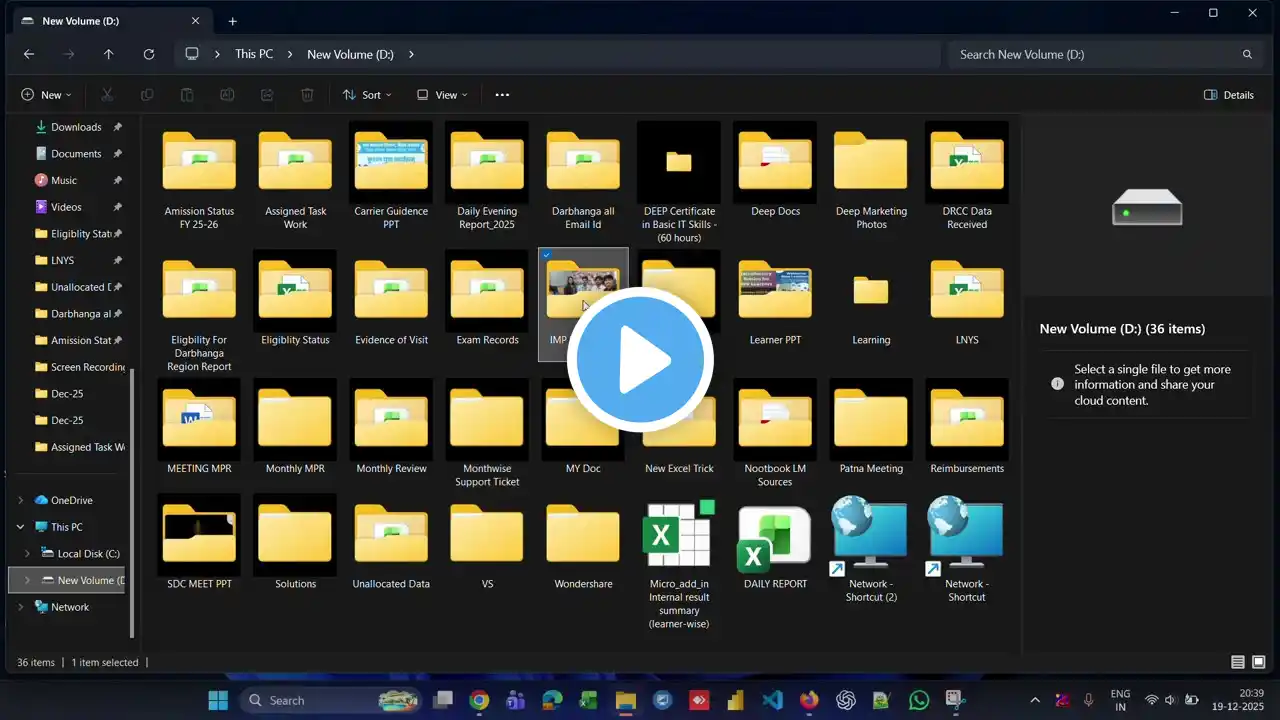Open the View dropdown menu
Viewport: 1280px width, 720px height.
coord(442,95)
